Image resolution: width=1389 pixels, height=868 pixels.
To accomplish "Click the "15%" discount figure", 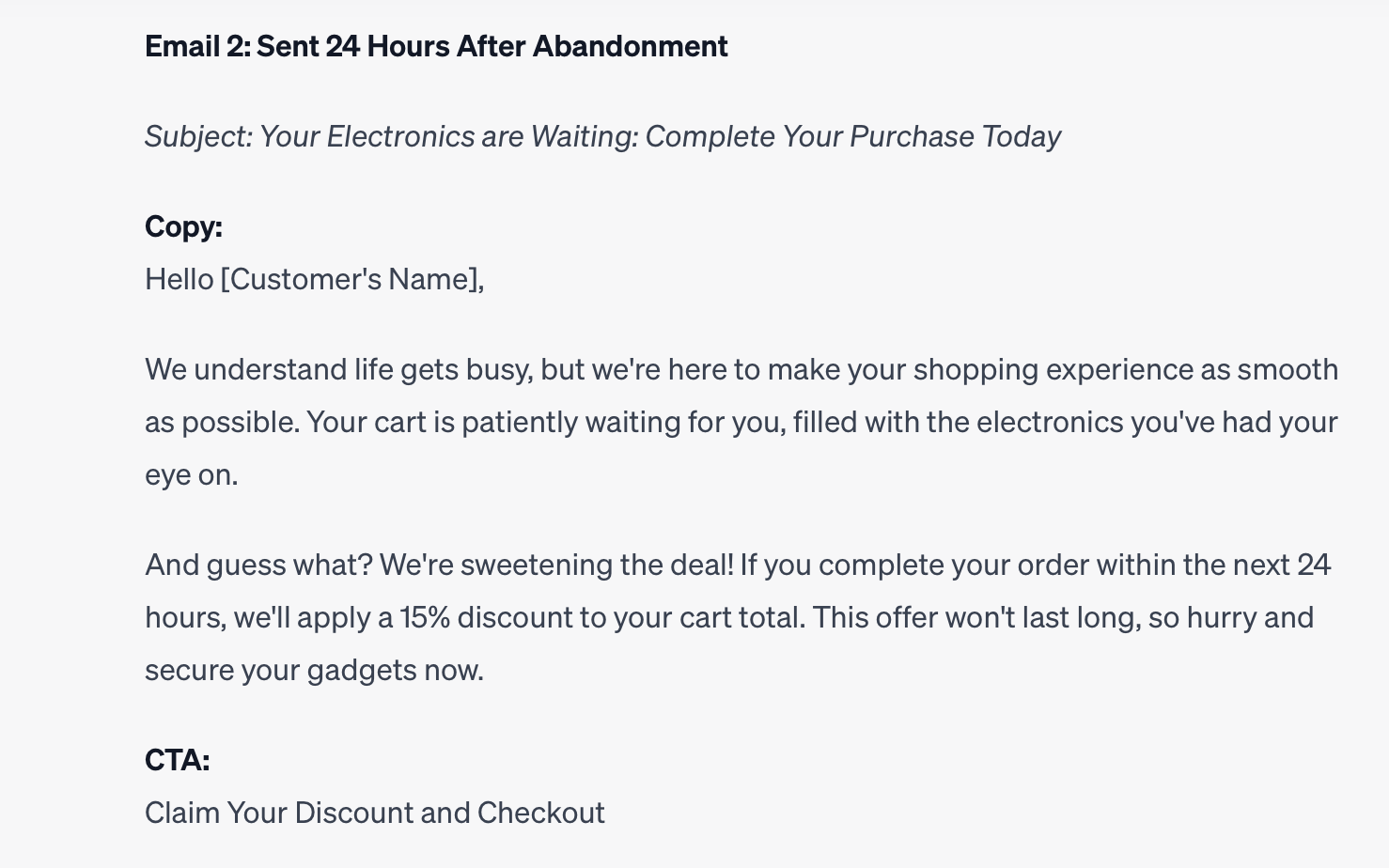I will pyautogui.click(x=424, y=617).
